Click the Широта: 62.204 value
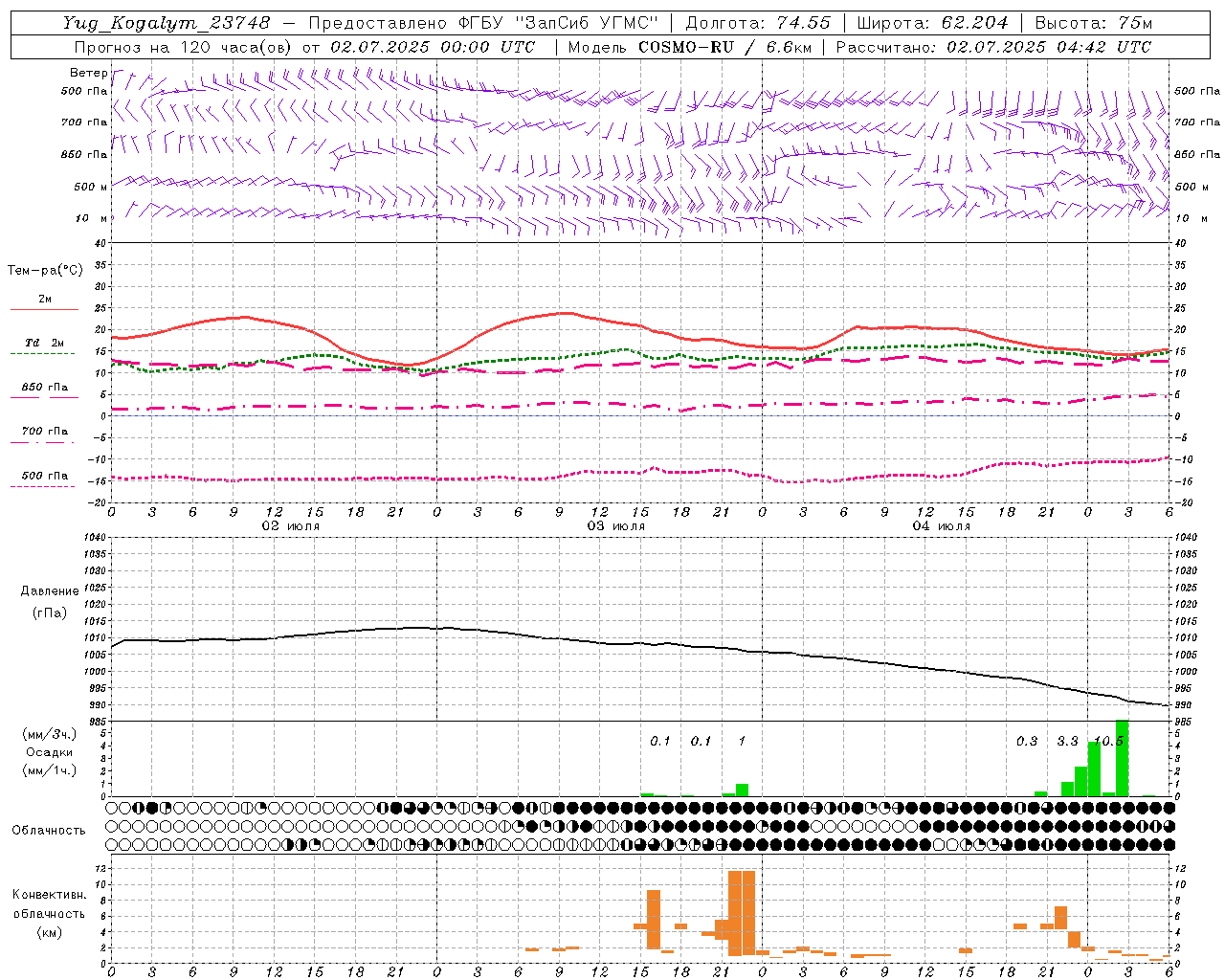Image resolution: width=1225 pixels, height=980 pixels. point(932,23)
